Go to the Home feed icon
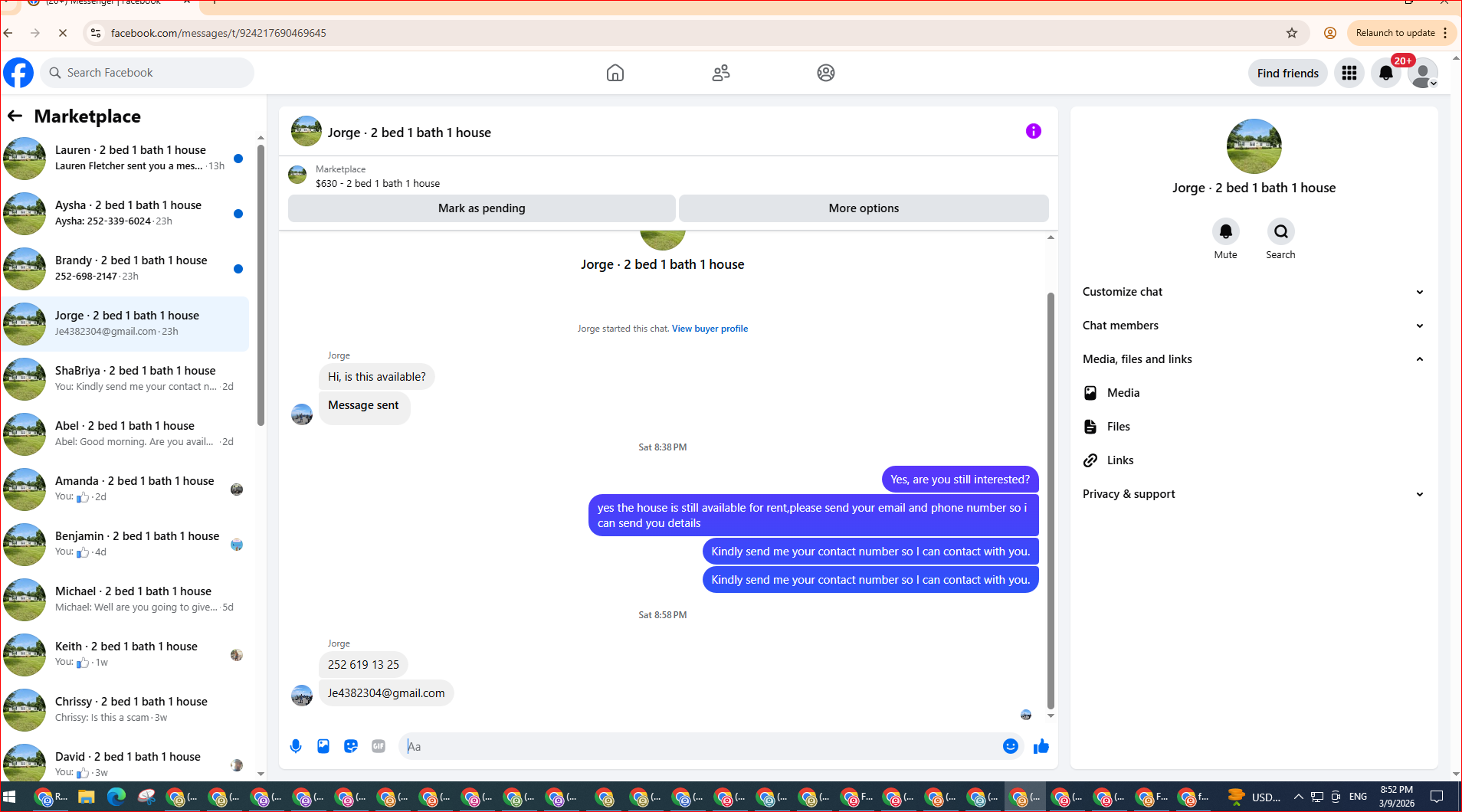The width and height of the screenshot is (1462, 812). (x=615, y=73)
